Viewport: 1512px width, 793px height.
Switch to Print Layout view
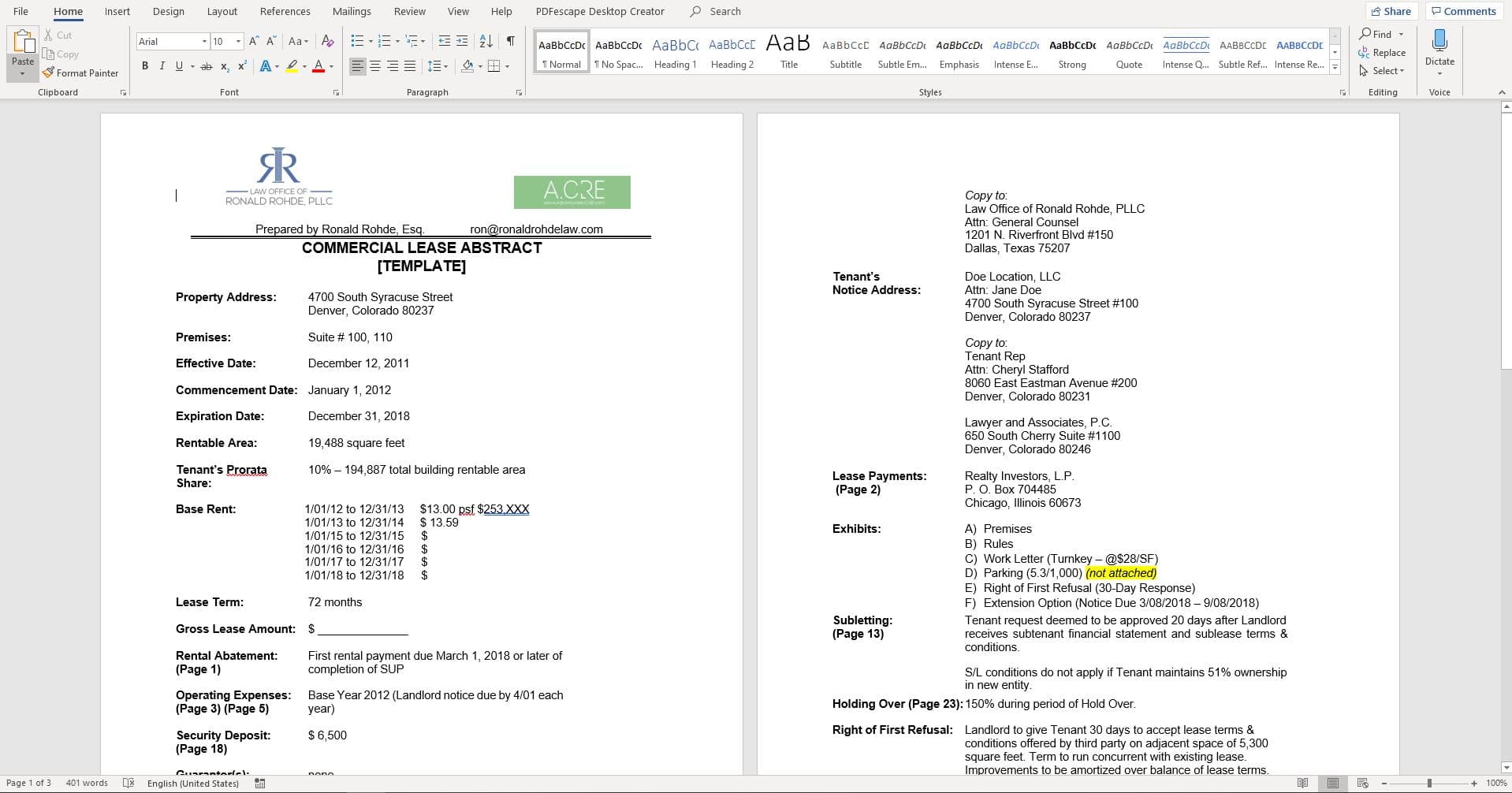coord(1332,783)
